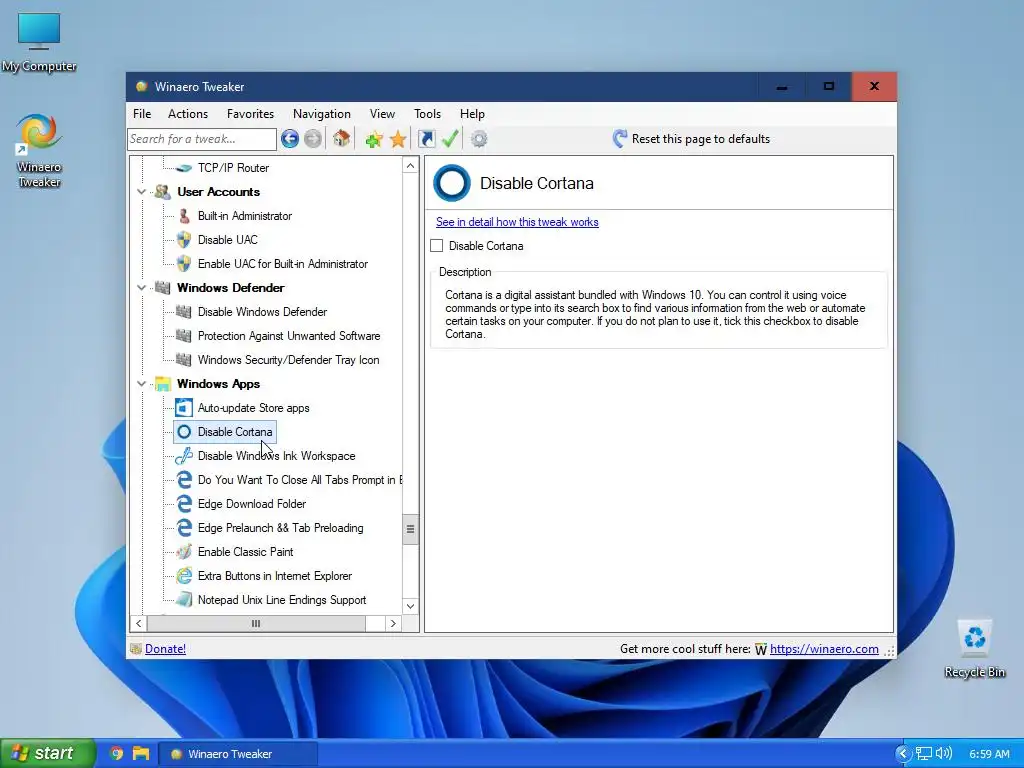Expand hidden tray icons arrow

[903, 754]
